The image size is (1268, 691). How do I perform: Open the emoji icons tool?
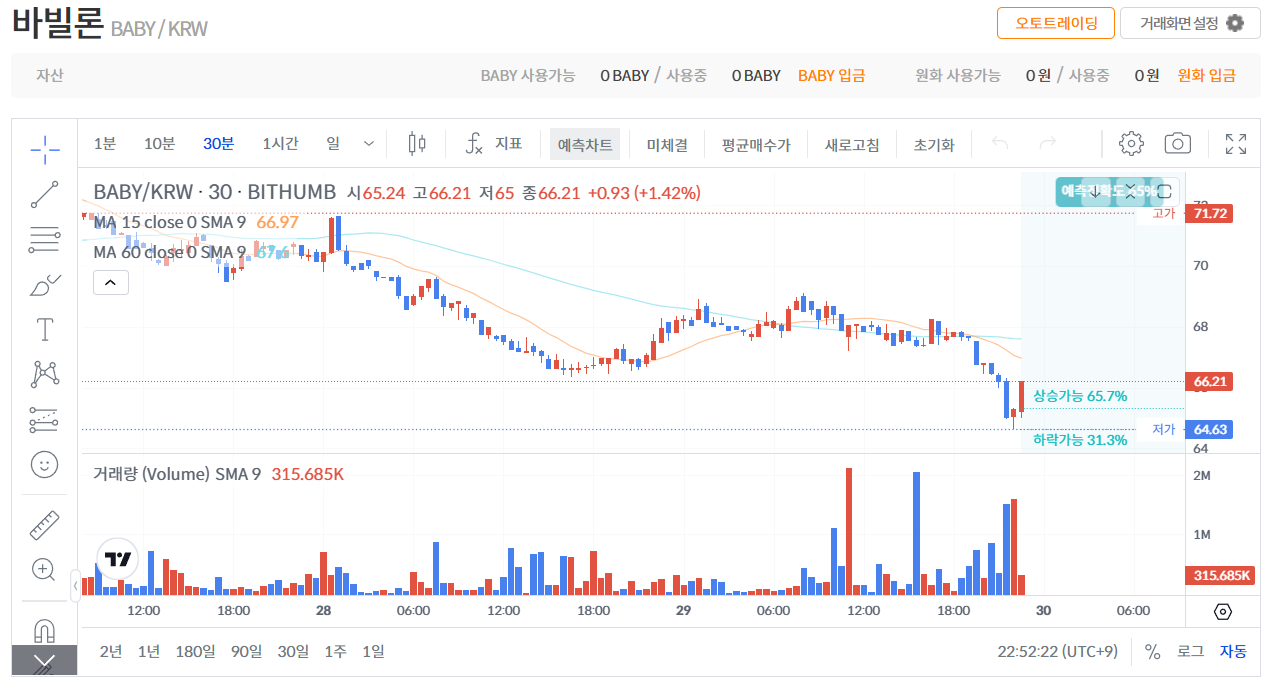(x=44, y=464)
